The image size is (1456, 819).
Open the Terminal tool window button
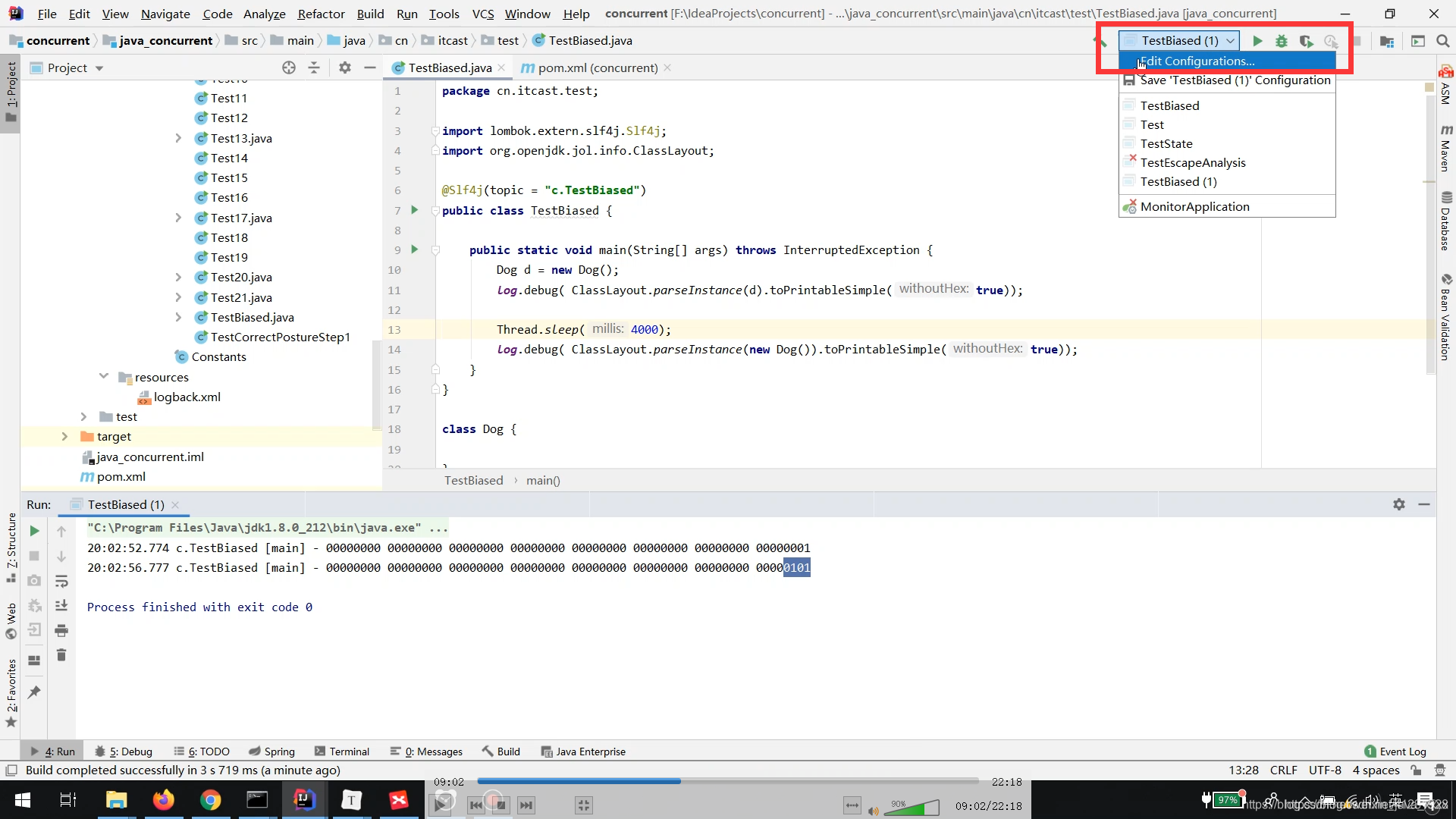(341, 752)
